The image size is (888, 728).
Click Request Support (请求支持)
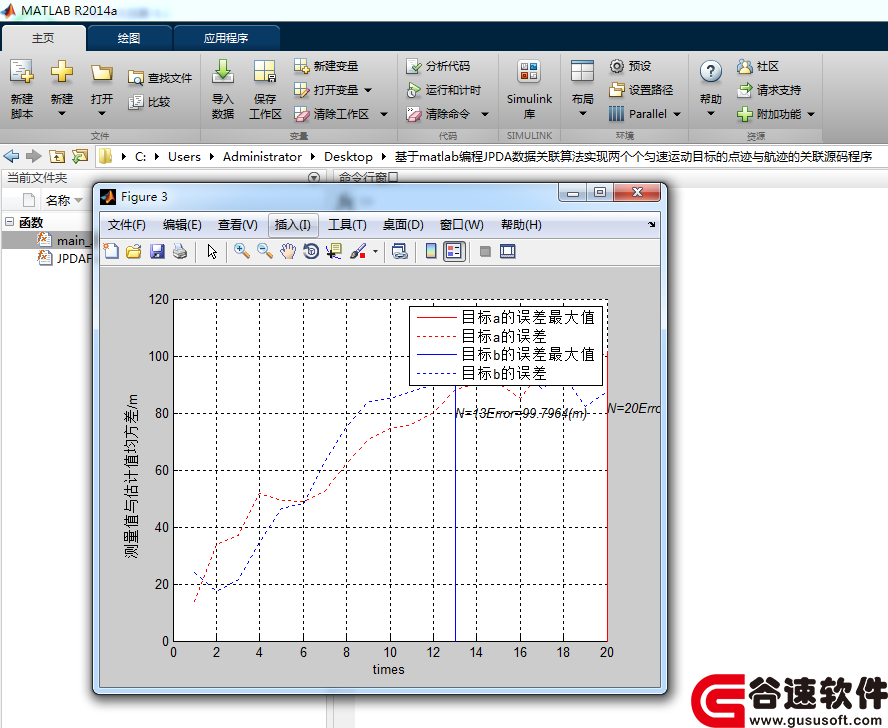click(769, 90)
